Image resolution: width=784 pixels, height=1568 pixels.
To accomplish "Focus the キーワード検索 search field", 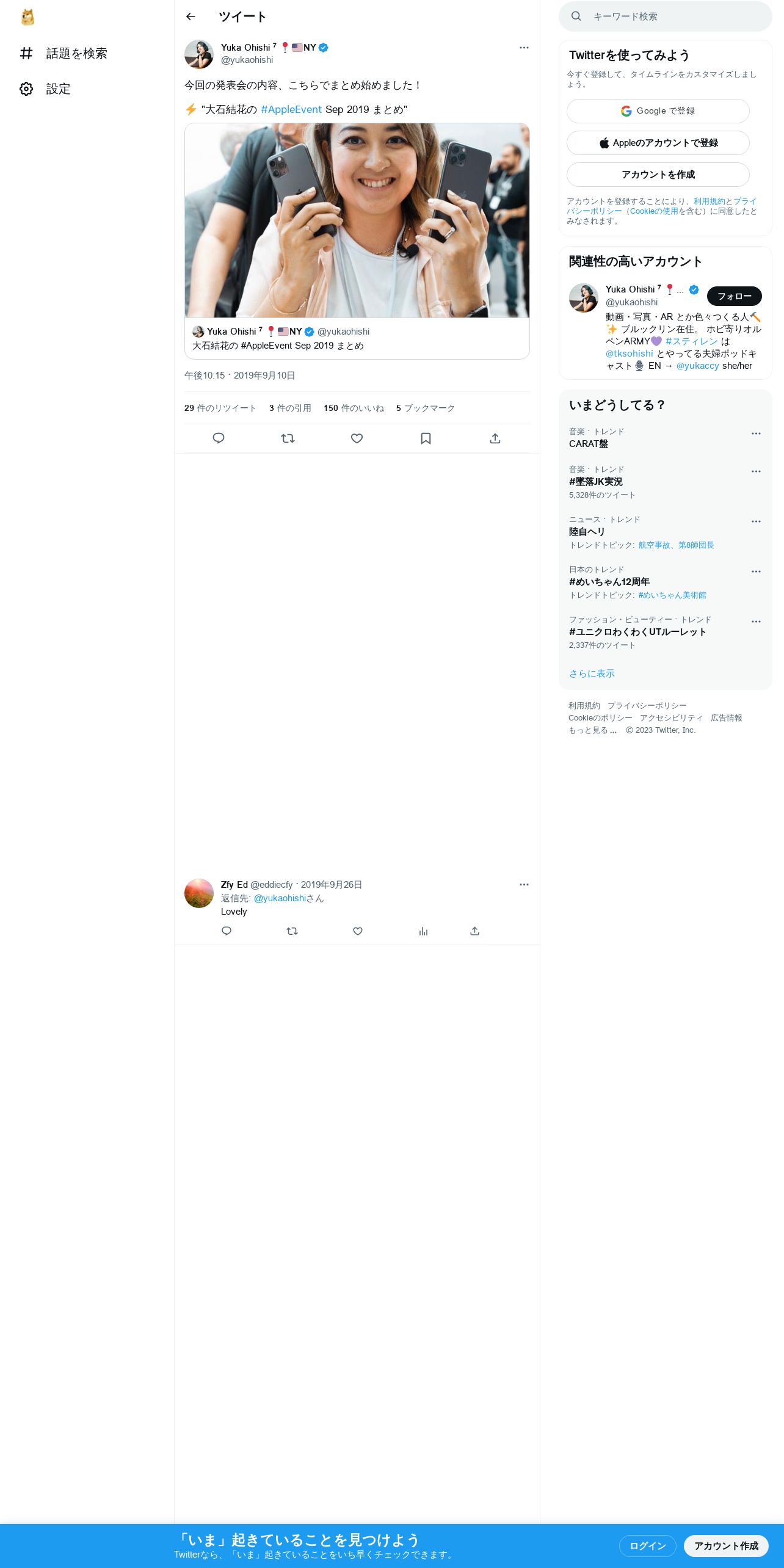I will click(665, 16).
